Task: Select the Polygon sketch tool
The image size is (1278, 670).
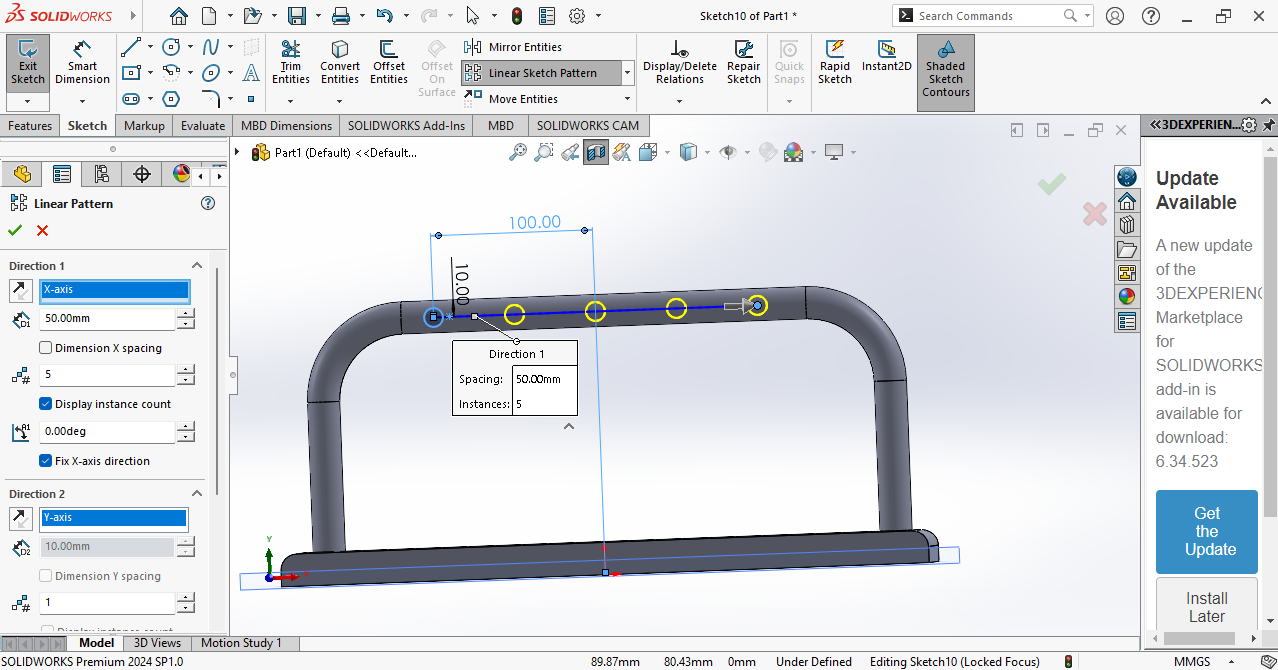Action: pos(171,99)
